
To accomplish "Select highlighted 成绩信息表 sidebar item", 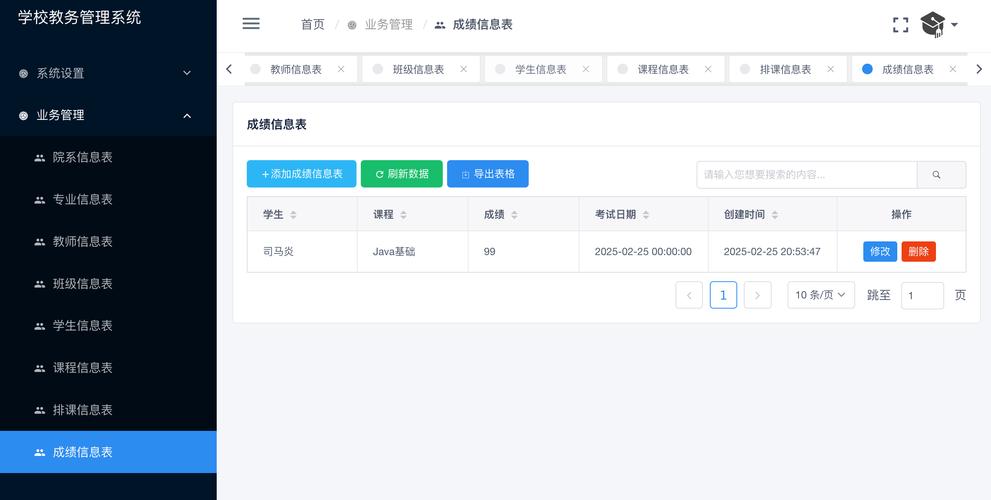I will coord(108,452).
